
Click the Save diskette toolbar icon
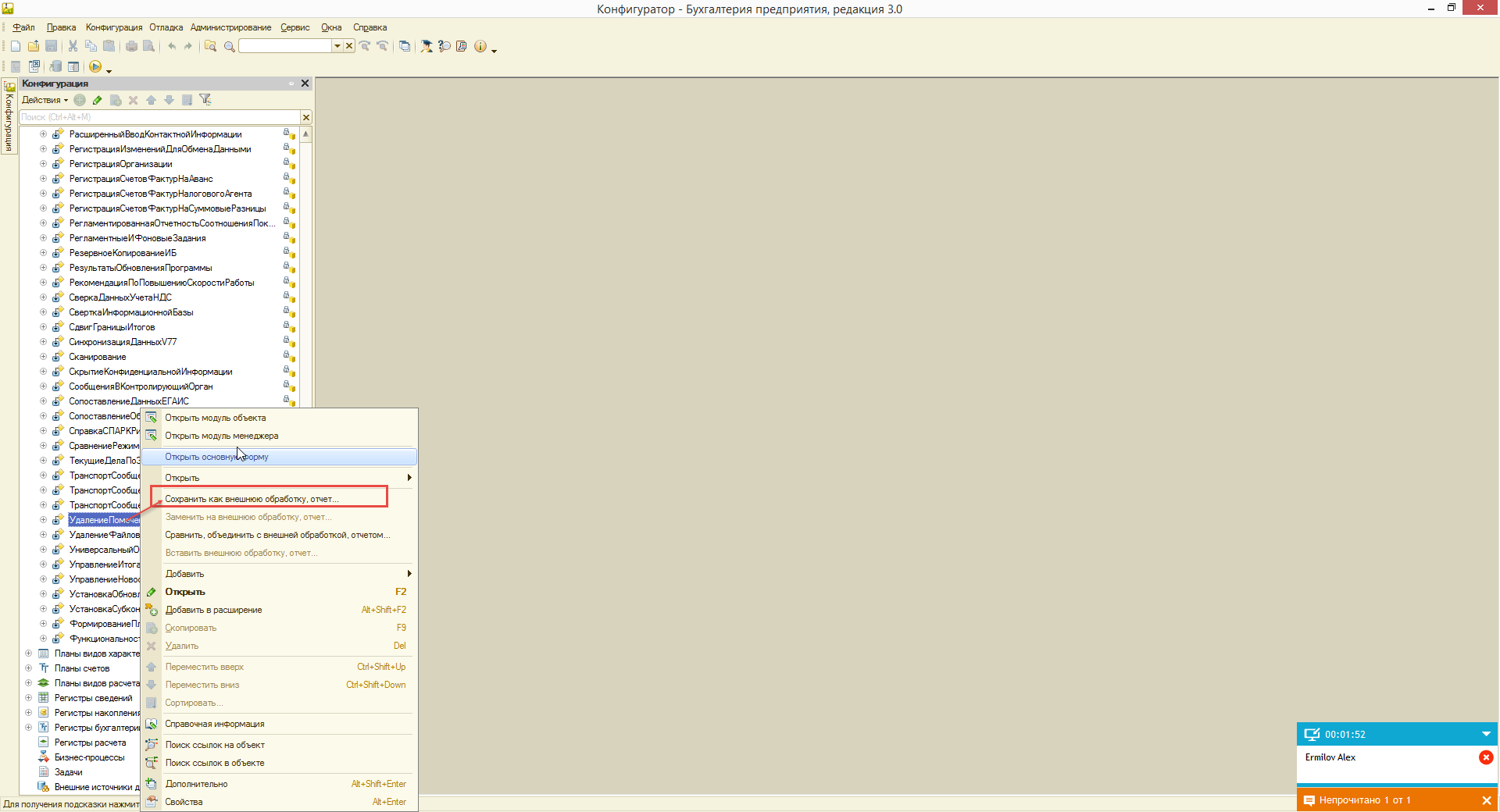tap(52, 46)
